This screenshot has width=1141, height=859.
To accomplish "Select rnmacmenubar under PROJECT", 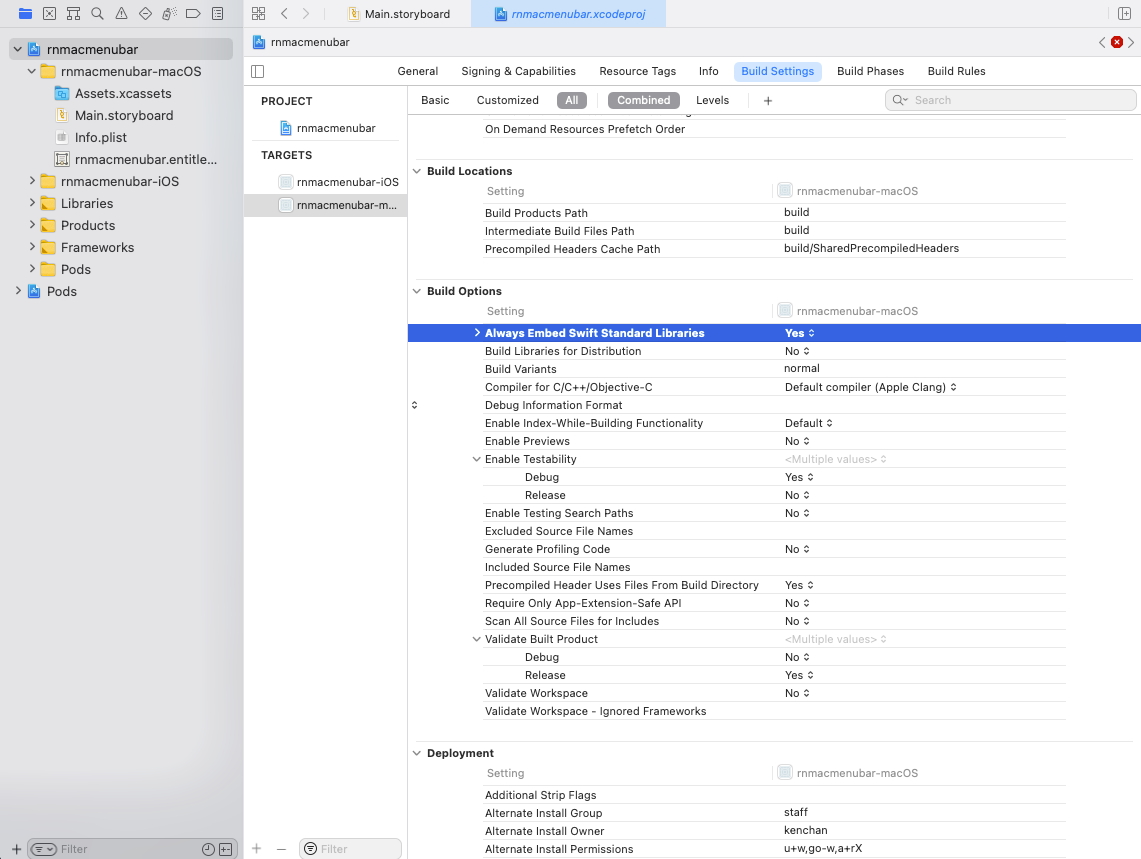I will click(x=326, y=128).
